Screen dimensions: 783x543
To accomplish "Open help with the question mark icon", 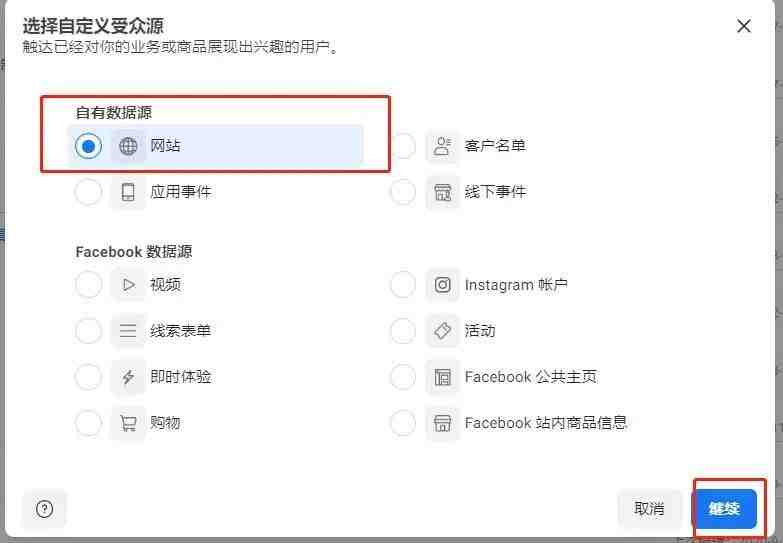I will point(44,509).
